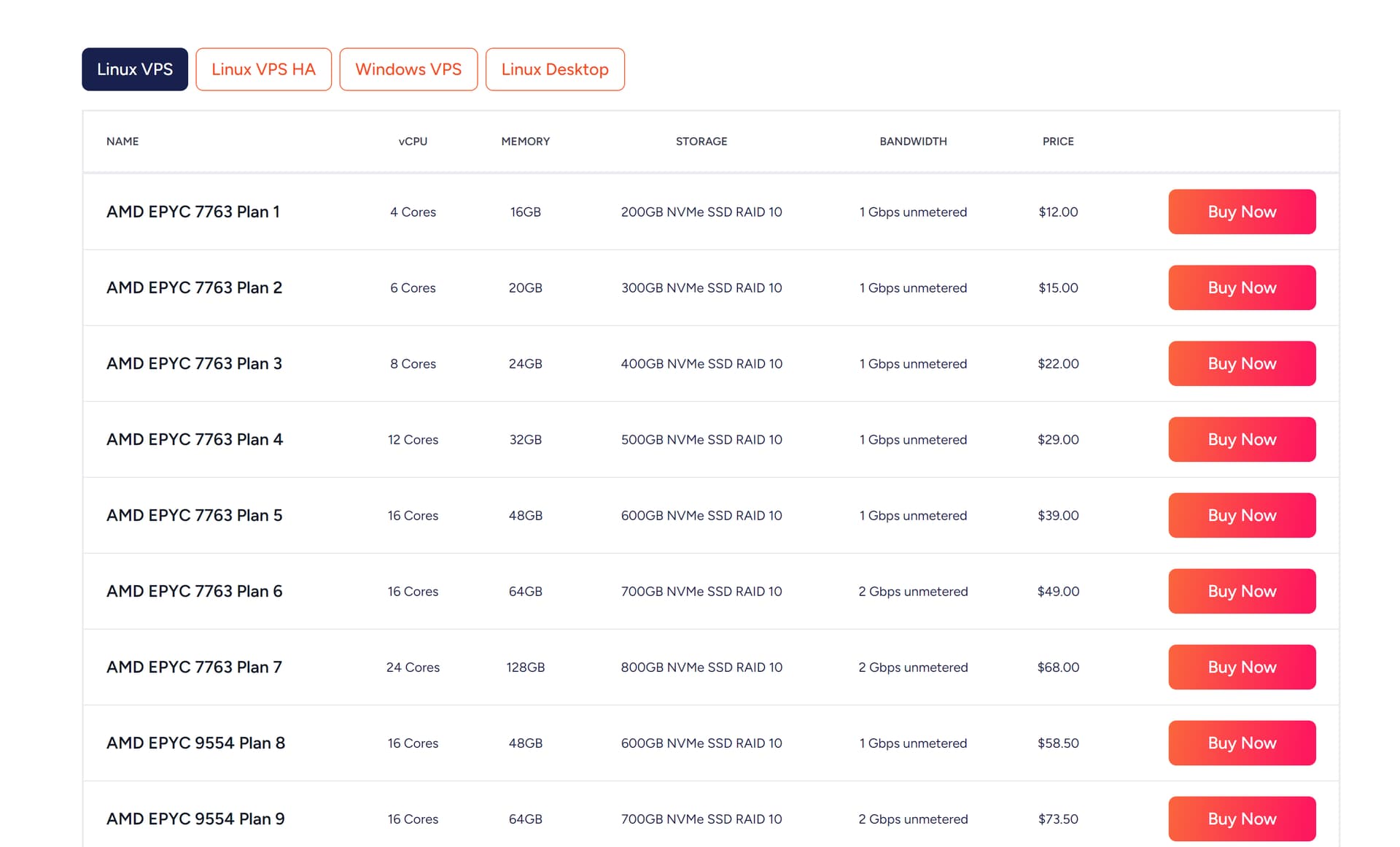1400x847 pixels.
Task: Click 300GB NVMe SSD RAID 10 storage
Action: coord(701,287)
